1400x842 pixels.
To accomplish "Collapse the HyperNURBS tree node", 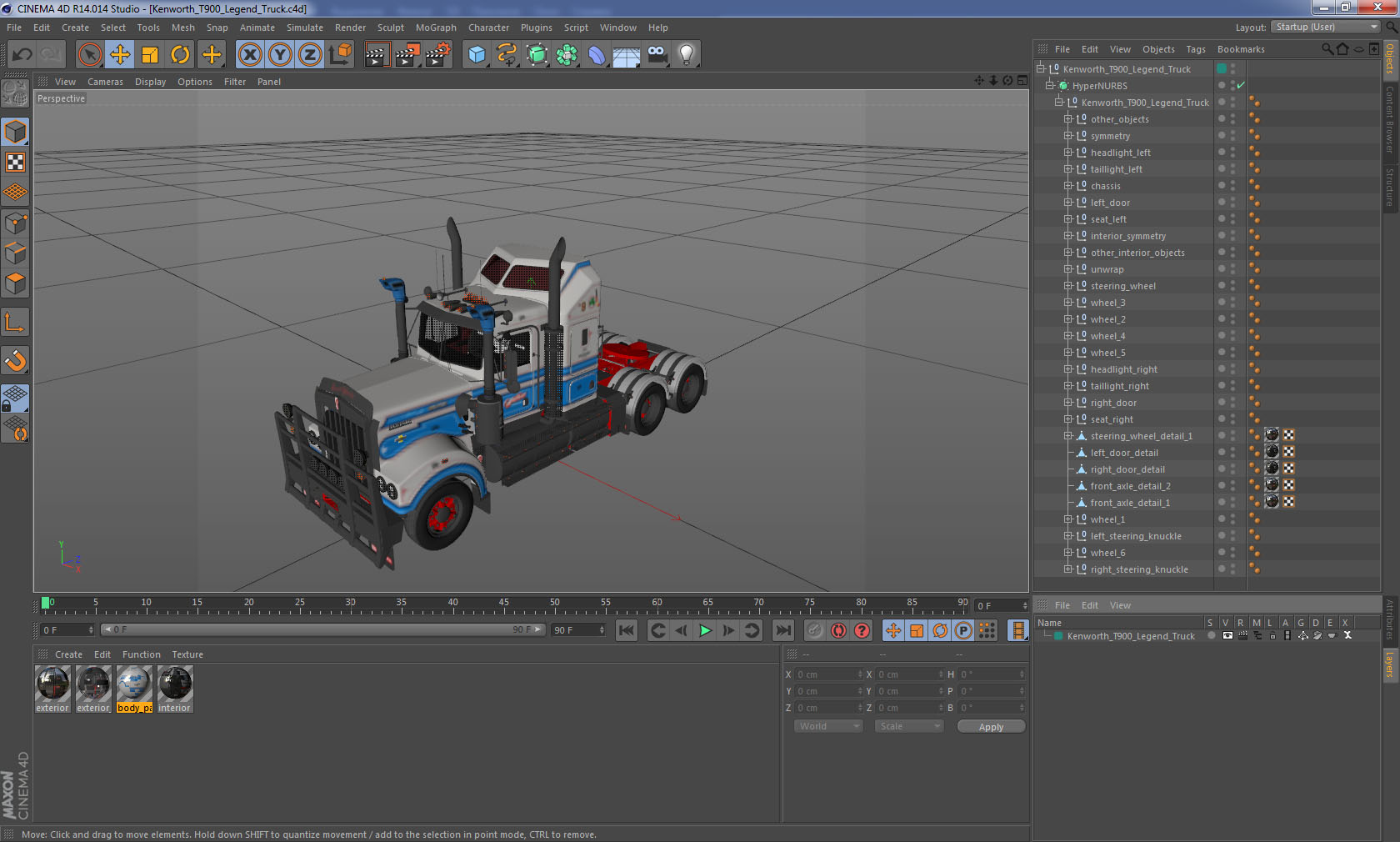I will click(x=1050, y=85).
